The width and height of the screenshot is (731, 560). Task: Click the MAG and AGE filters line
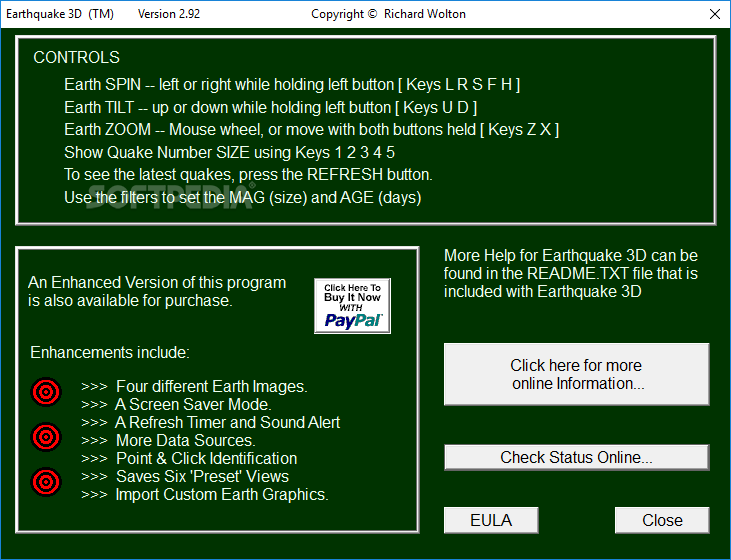(242, 198)
